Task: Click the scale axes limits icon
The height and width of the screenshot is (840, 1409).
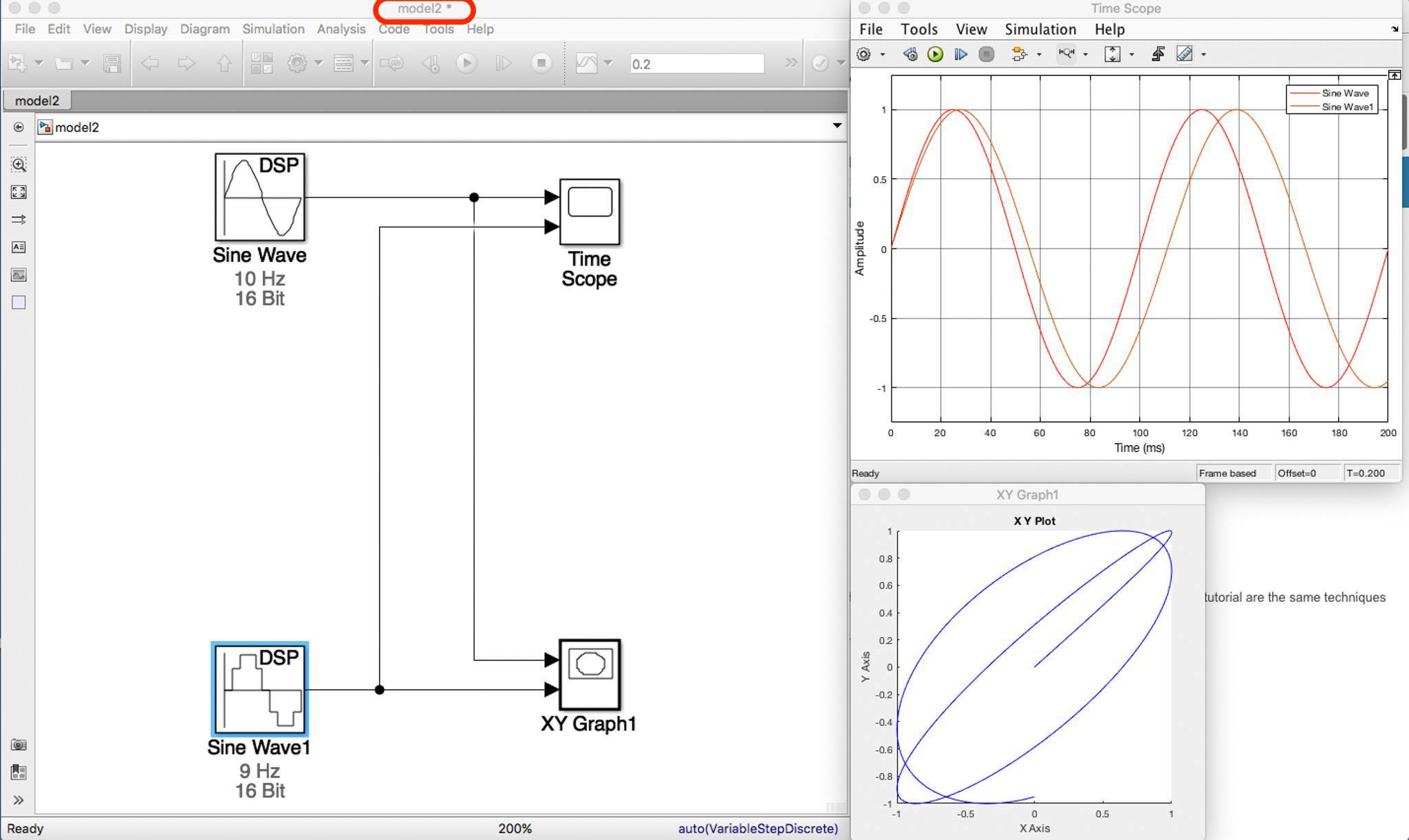Action: (1112, 54)
